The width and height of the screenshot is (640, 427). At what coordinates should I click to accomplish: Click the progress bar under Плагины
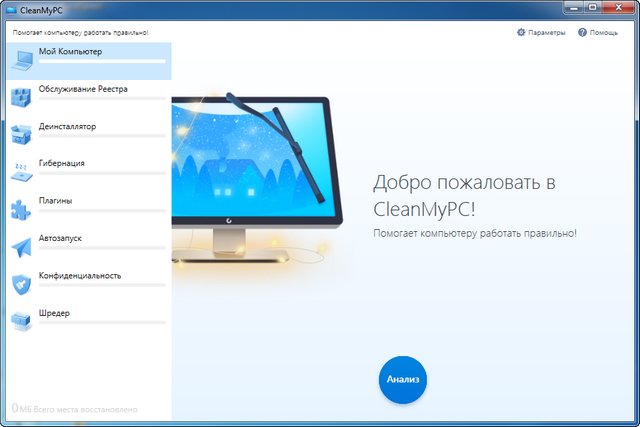(x=102, y=211)
